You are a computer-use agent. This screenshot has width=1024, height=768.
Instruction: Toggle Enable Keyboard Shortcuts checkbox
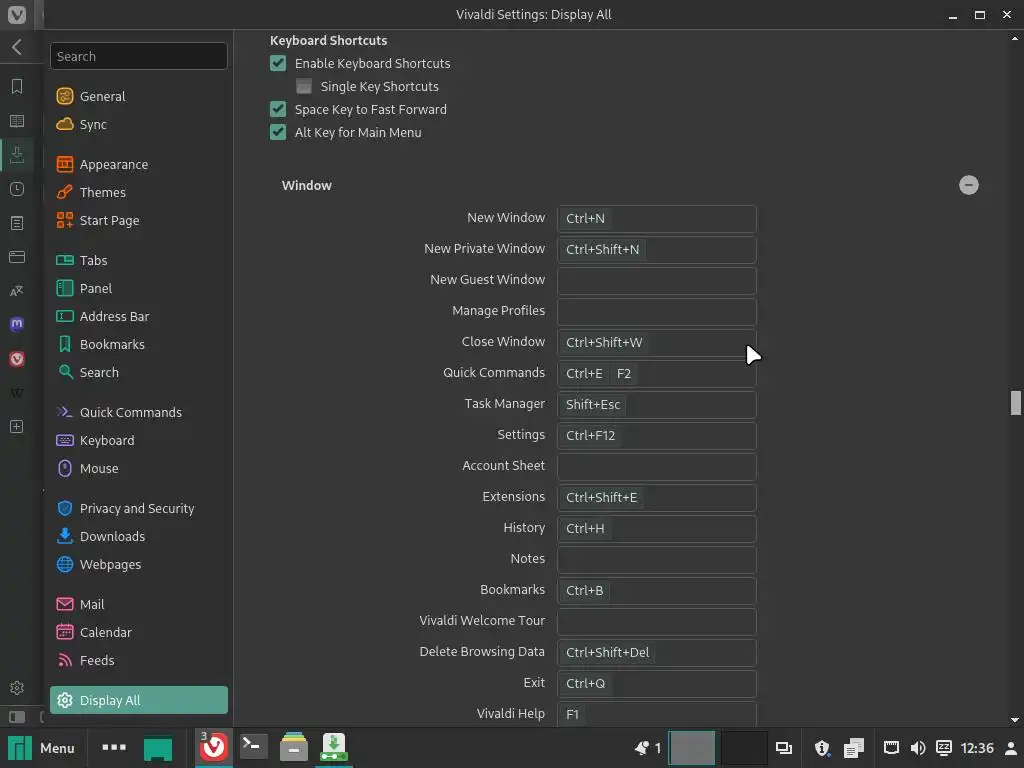[x=278, y=63]
